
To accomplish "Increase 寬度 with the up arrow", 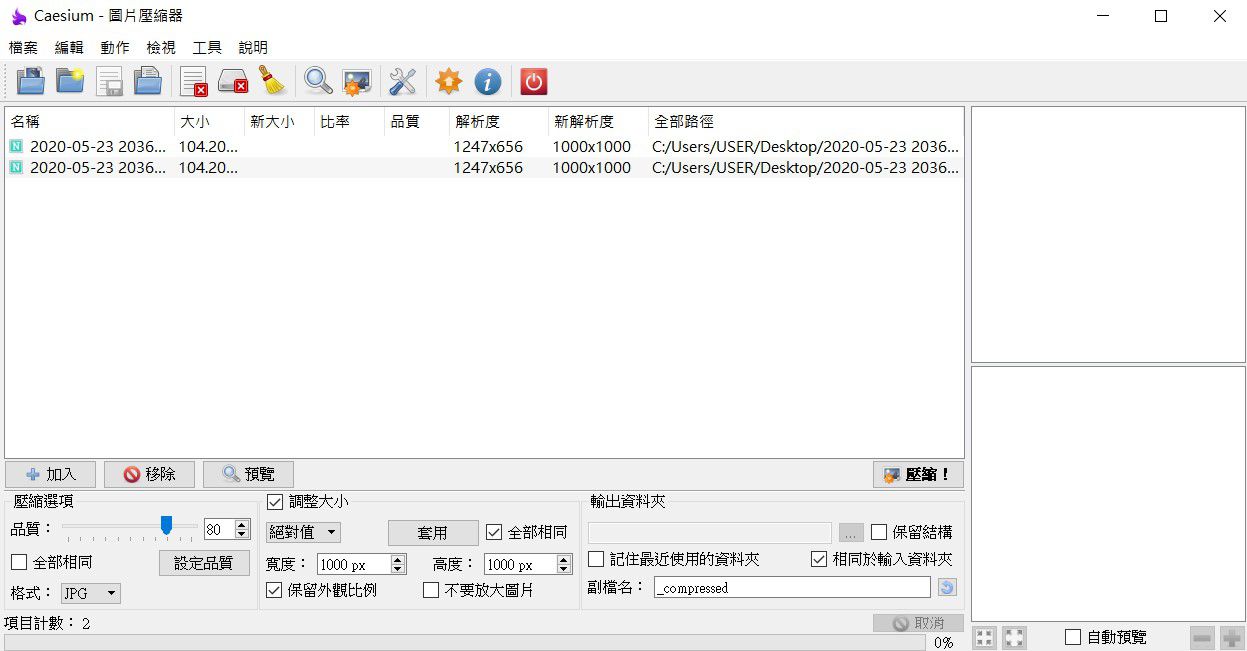I will click(x=399, y=559).
